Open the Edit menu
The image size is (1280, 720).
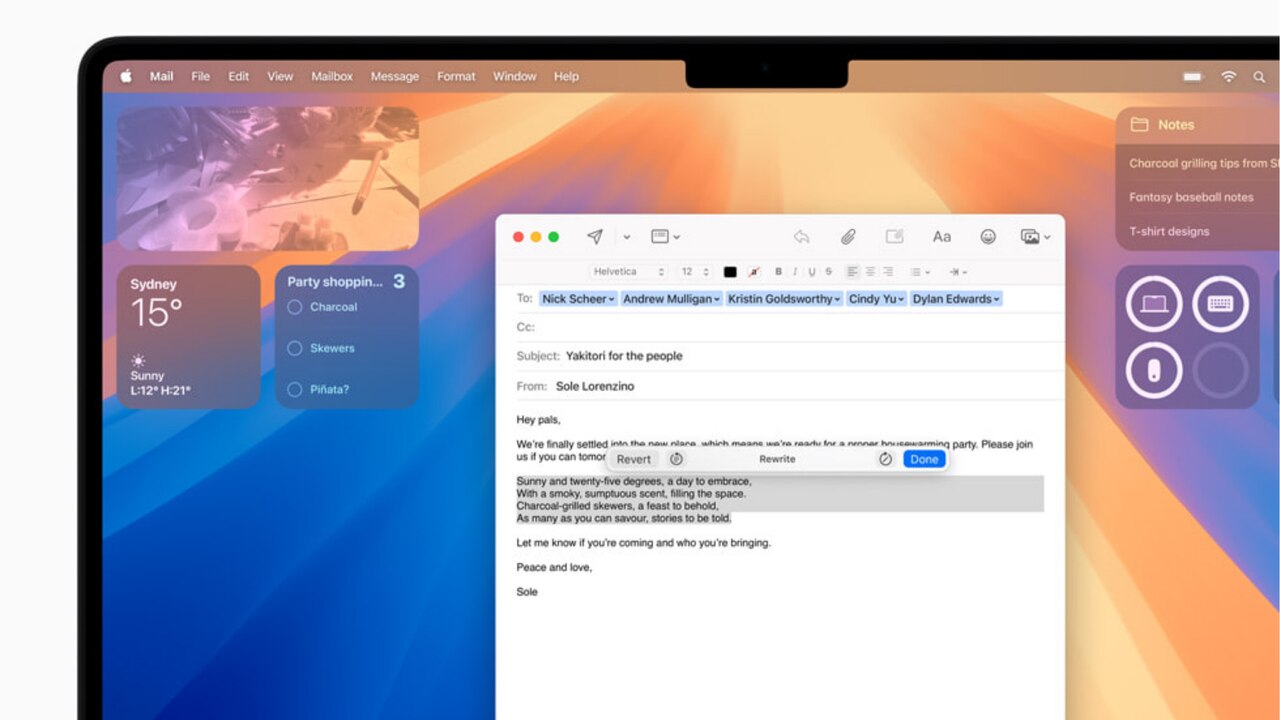click(239, 76)
